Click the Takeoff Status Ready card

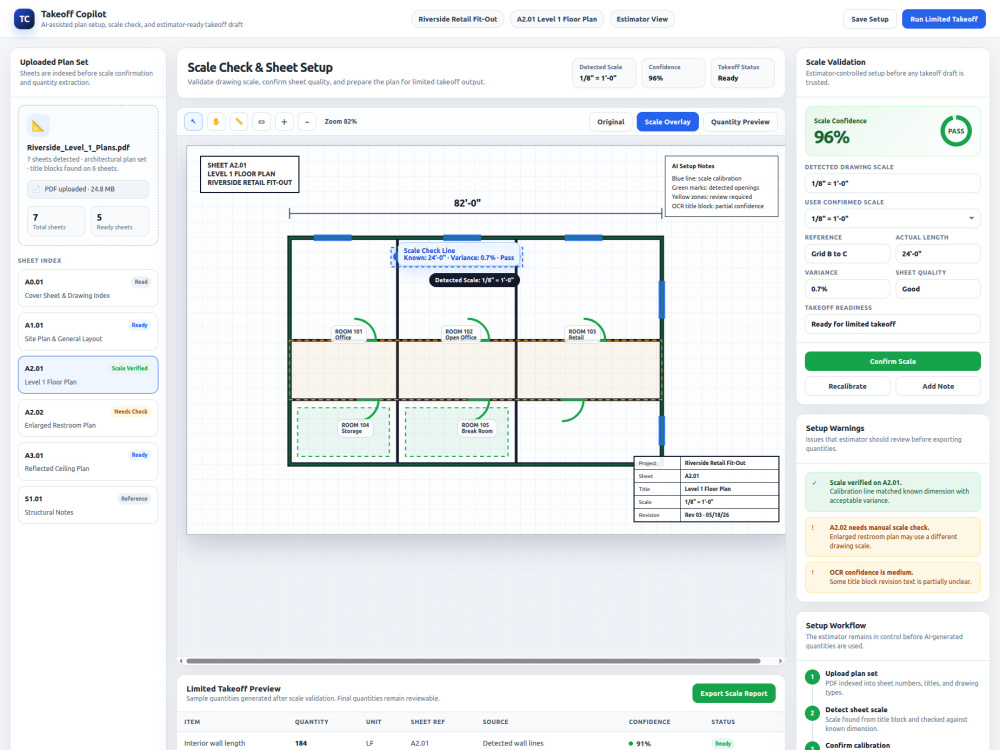click(742, 73)
